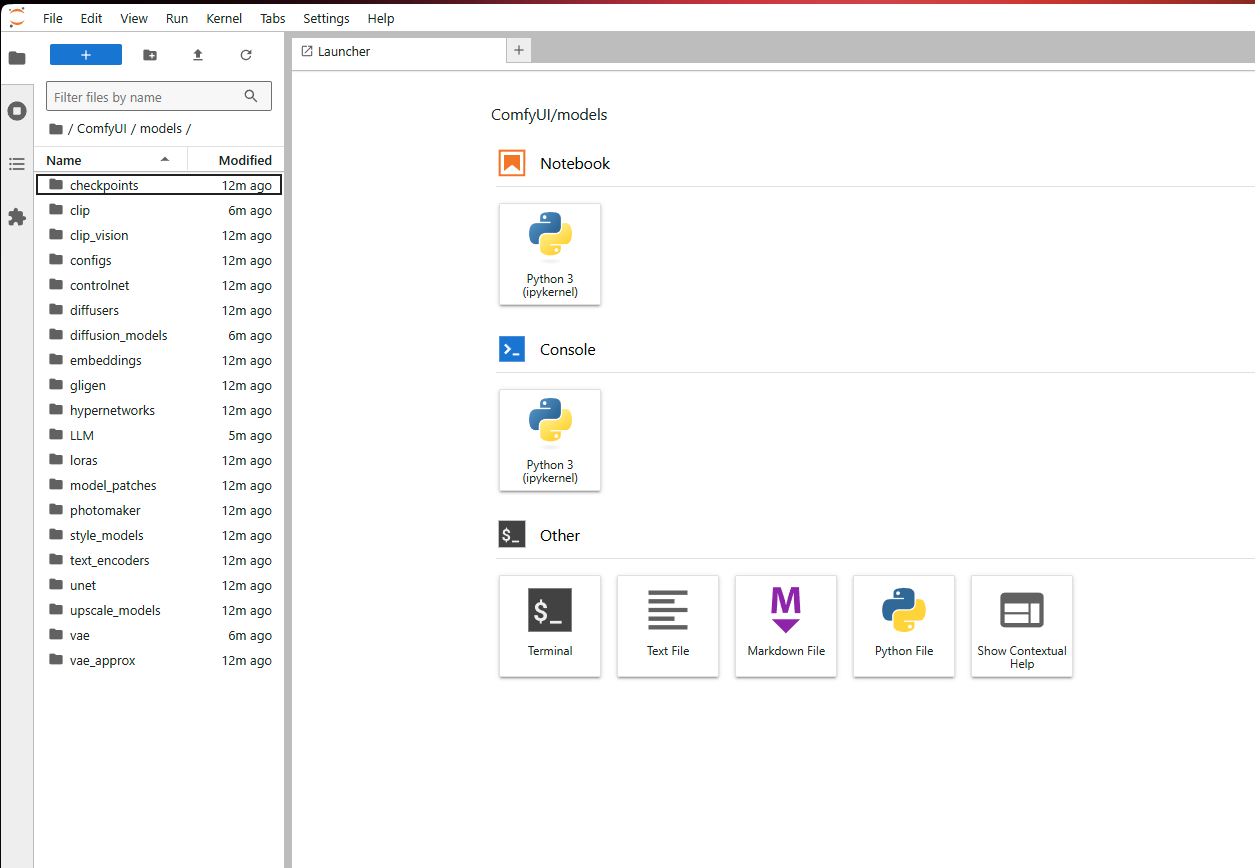Focus the Filter files by name field
1255x868 pixels.
coord(159,97)
